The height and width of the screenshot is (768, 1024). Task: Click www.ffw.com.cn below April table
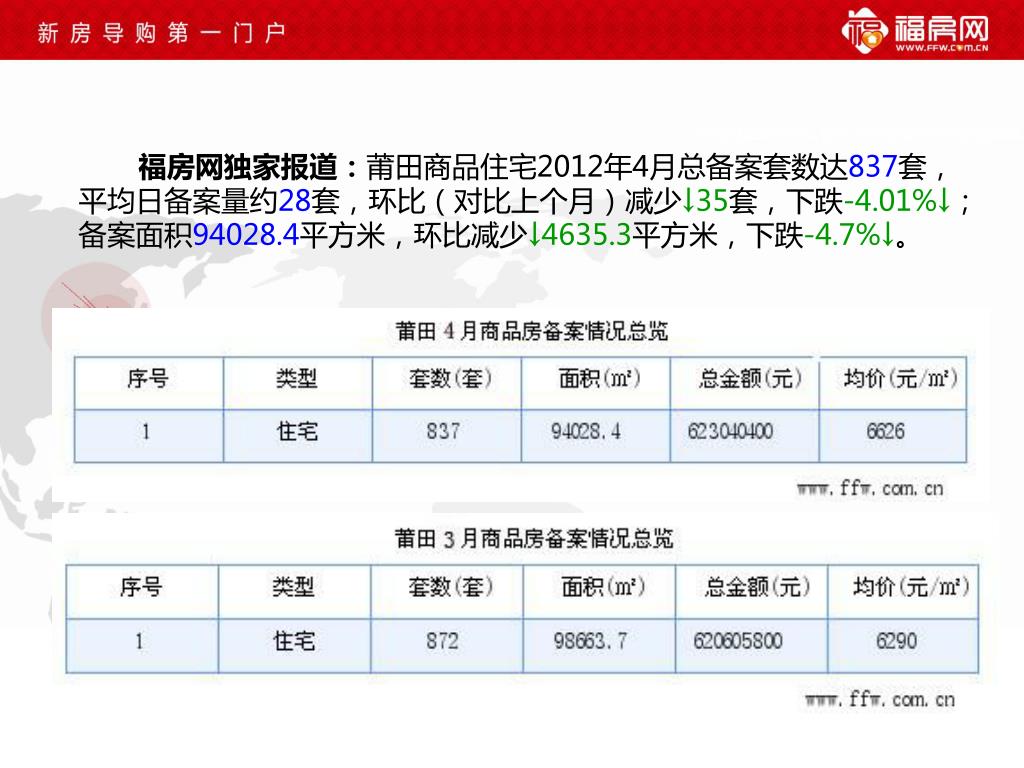(x=871, y=488)
